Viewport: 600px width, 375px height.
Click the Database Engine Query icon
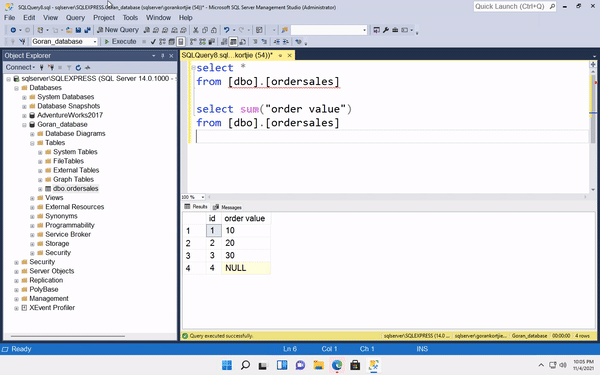coord(147,30)
